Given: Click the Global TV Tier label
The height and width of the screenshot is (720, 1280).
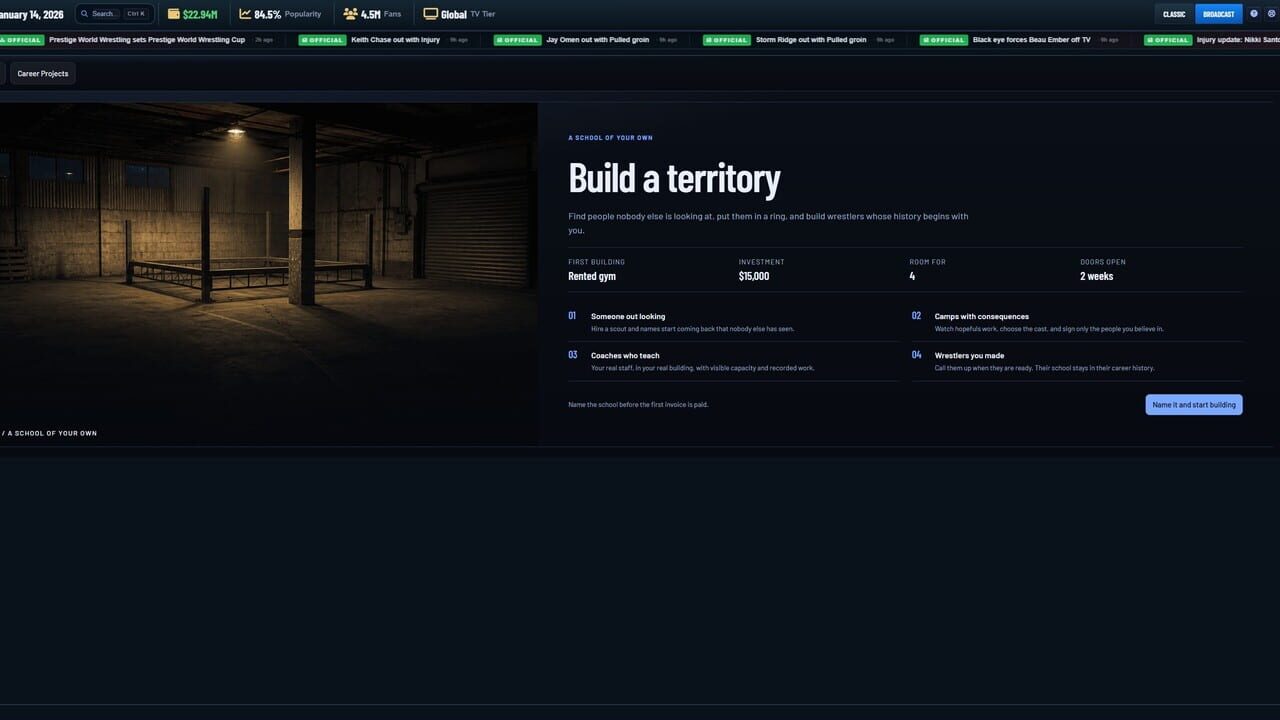Looking at the screenshot, I should (x=468, y=14).
